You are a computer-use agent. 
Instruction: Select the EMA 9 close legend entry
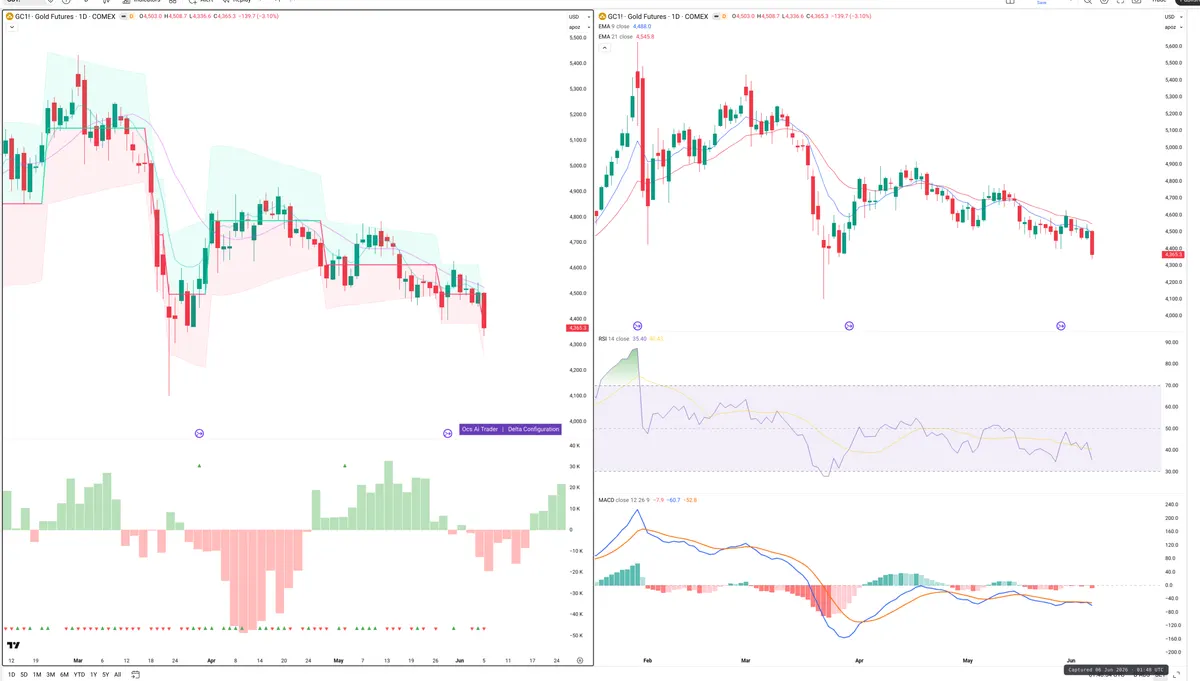point(615,27)
